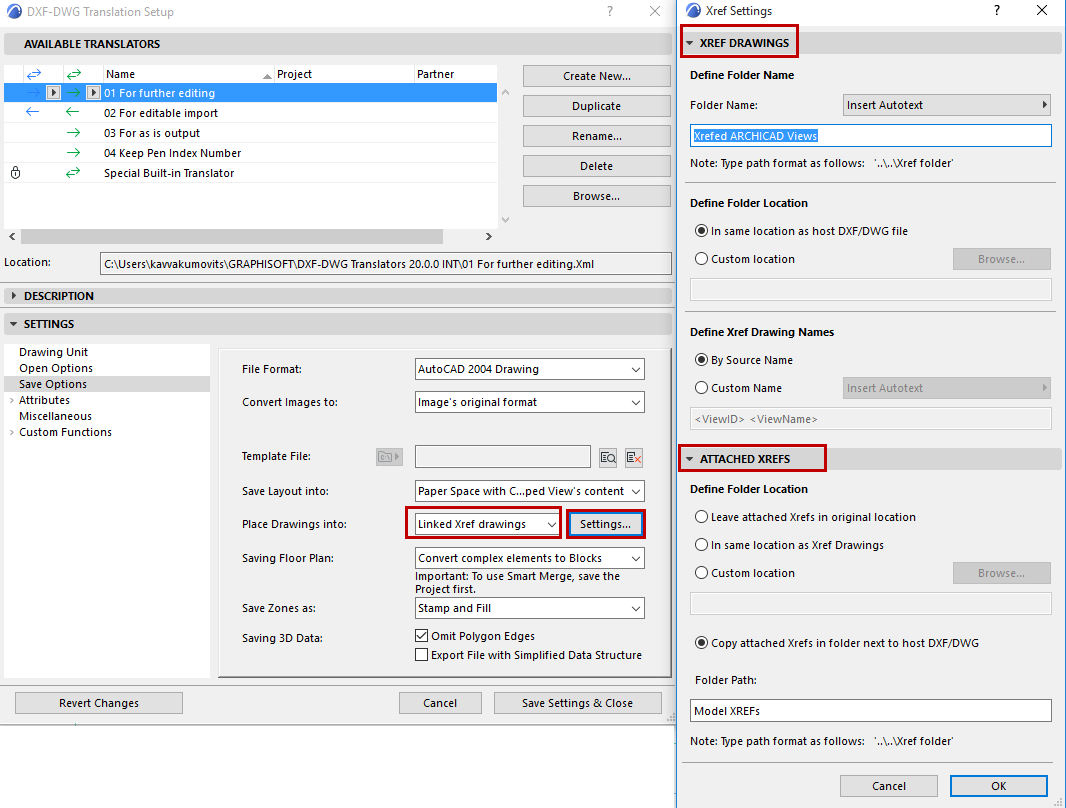The width and height of the screenshot is (1066, 808).
Task: Click the Model XREFs folder path field
Action: 870,710
